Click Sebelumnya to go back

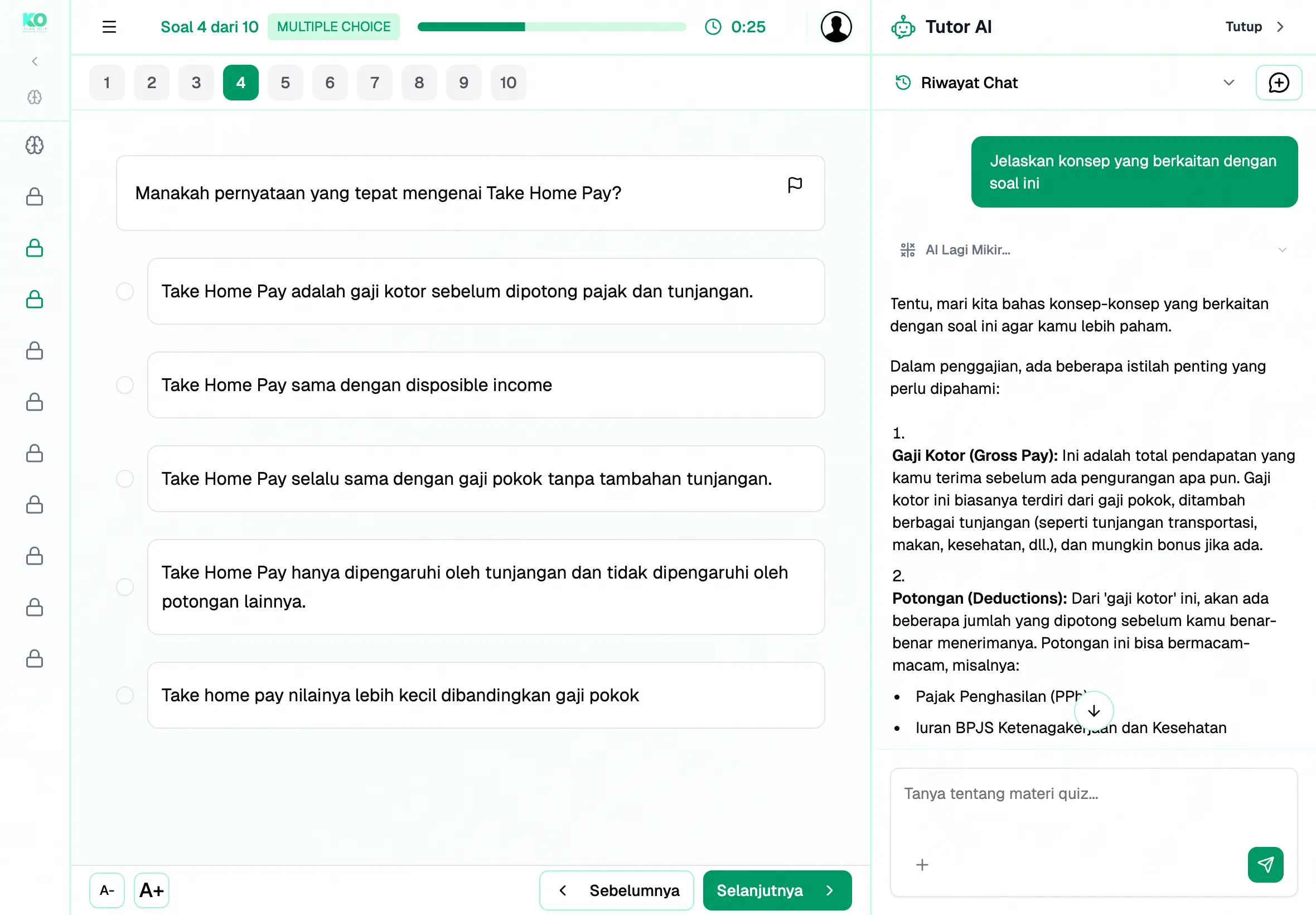click(617, 890)
